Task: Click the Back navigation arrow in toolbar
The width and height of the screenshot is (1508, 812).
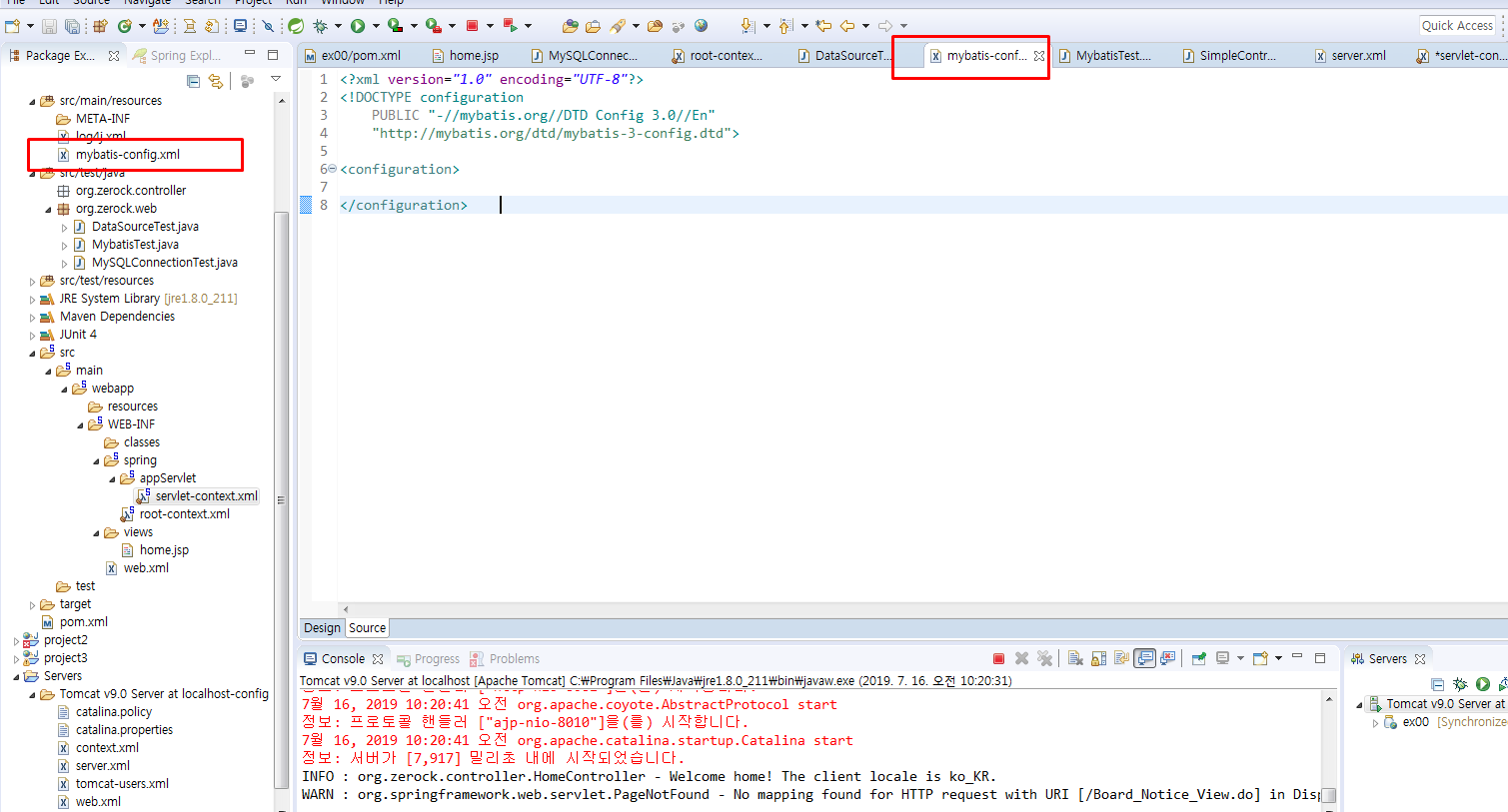Action: [x=847, y=26]
